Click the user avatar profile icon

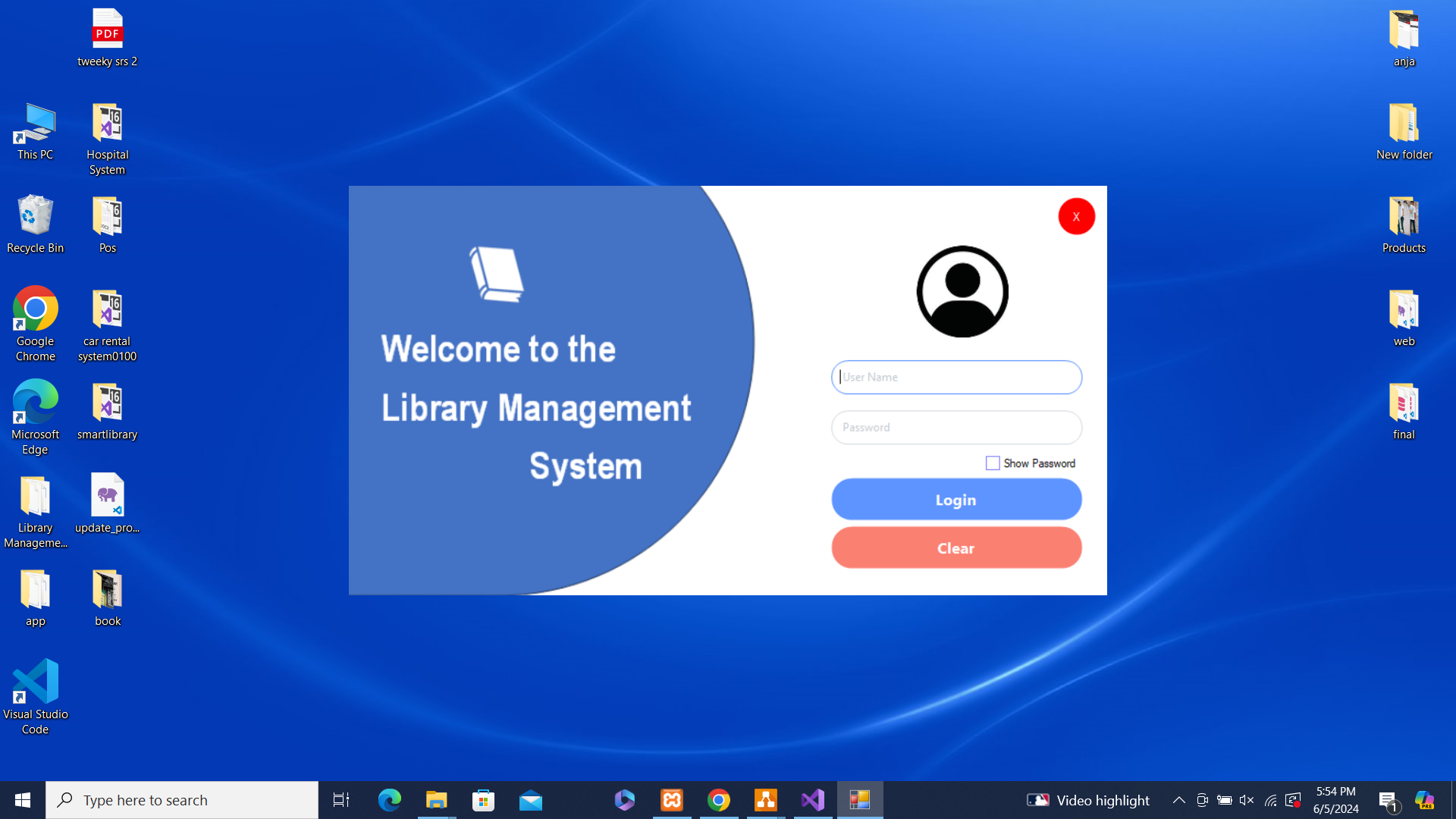tap(962, 292)
